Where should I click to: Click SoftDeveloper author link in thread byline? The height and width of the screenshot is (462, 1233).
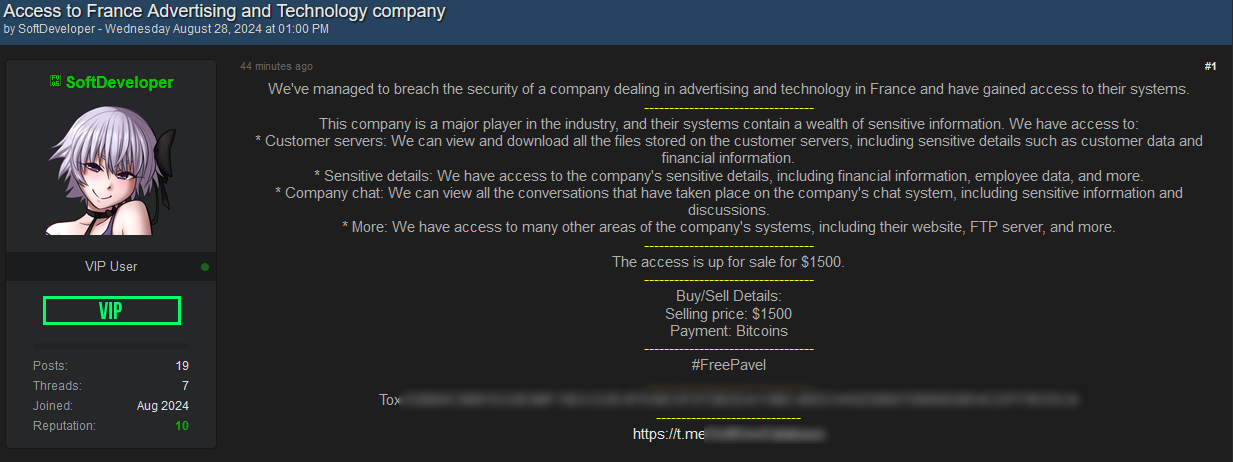point(56,29)
